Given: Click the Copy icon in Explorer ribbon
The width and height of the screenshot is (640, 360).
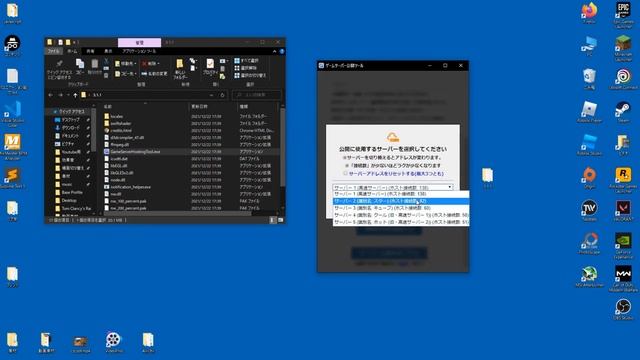Looking at the screenshot, I should [x=80, y=67].
